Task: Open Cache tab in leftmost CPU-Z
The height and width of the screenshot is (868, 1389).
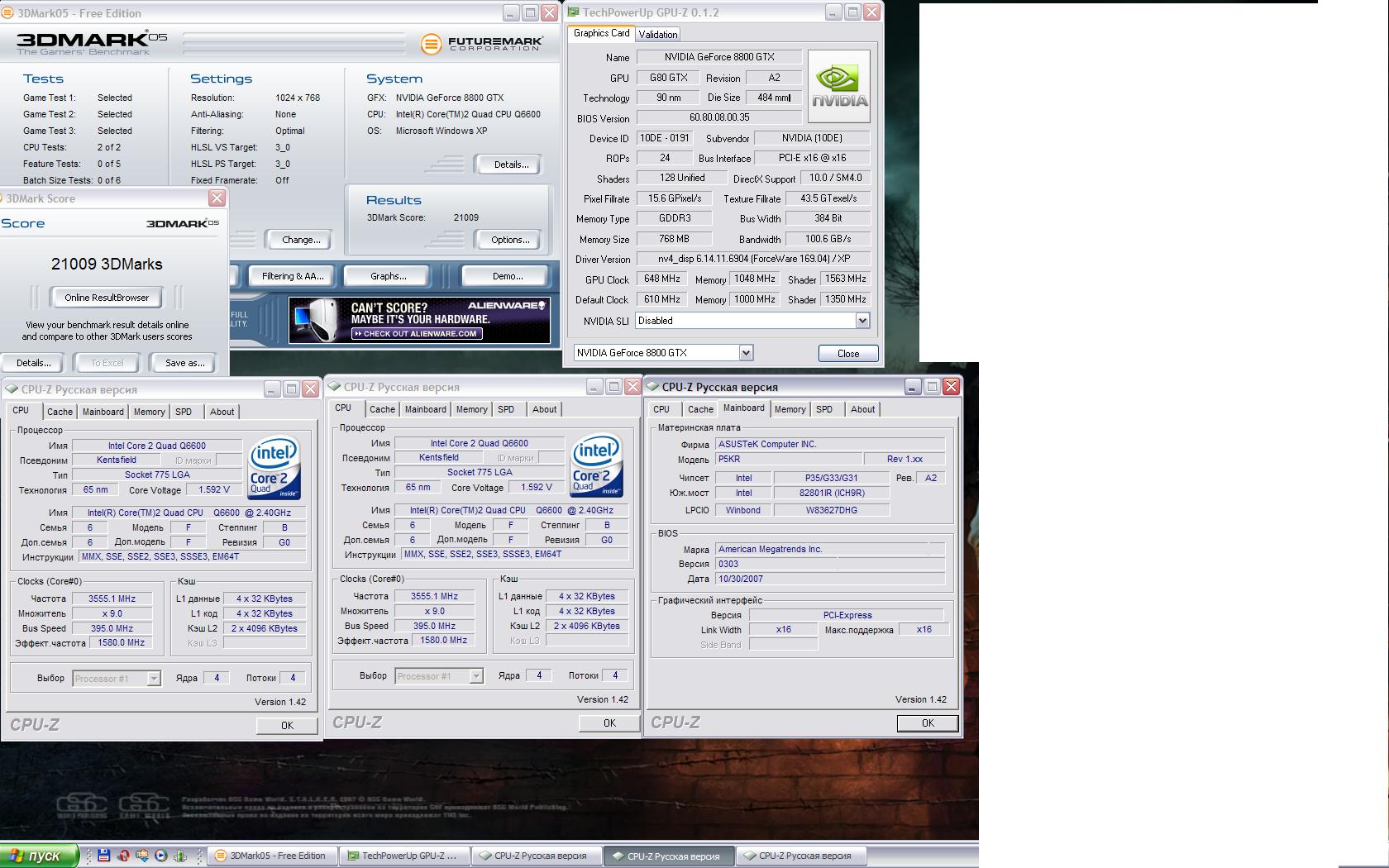Action: [x=60, y=412]
